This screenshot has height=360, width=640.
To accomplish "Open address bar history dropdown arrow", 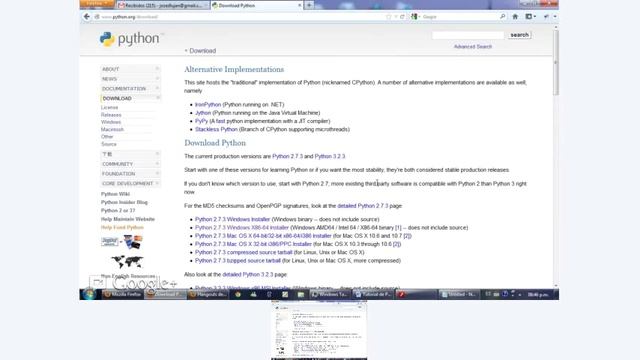I will pyautogui.click(x=396, y=17).
